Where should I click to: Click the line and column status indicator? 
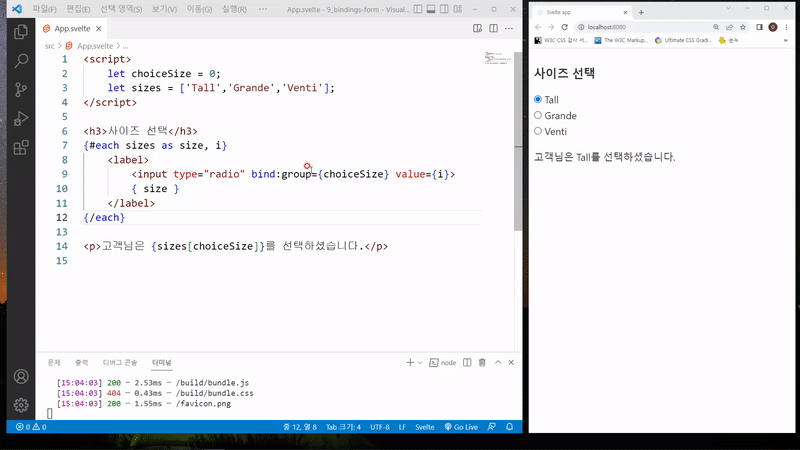point(300,427)
